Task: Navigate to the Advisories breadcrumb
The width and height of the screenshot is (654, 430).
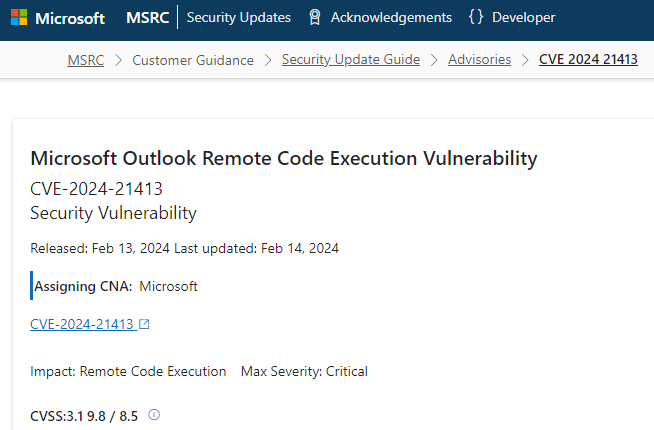Action: click(x=480, y=59)
